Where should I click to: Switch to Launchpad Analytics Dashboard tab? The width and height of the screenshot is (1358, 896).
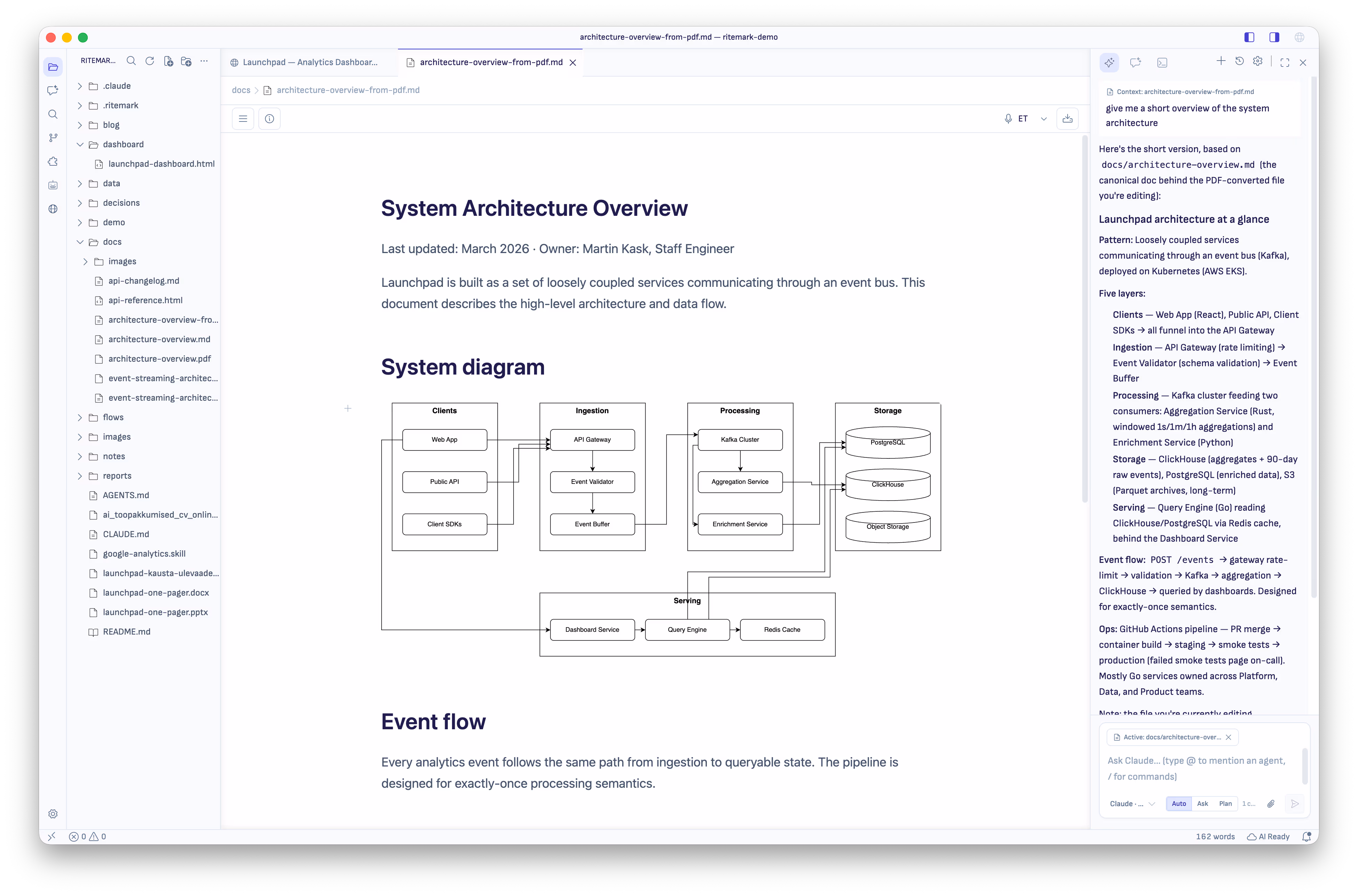click(309, 62)
